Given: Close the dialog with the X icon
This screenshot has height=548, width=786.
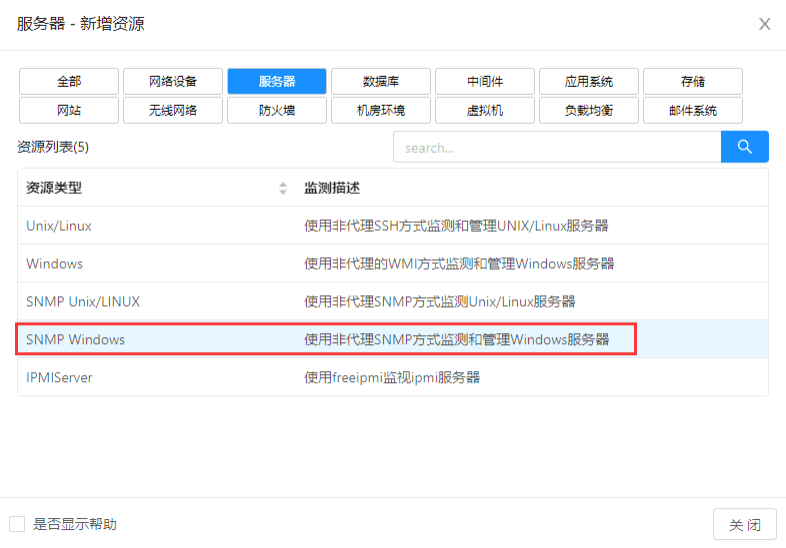Looking at the screenshot, I should (x=764, y=24).
